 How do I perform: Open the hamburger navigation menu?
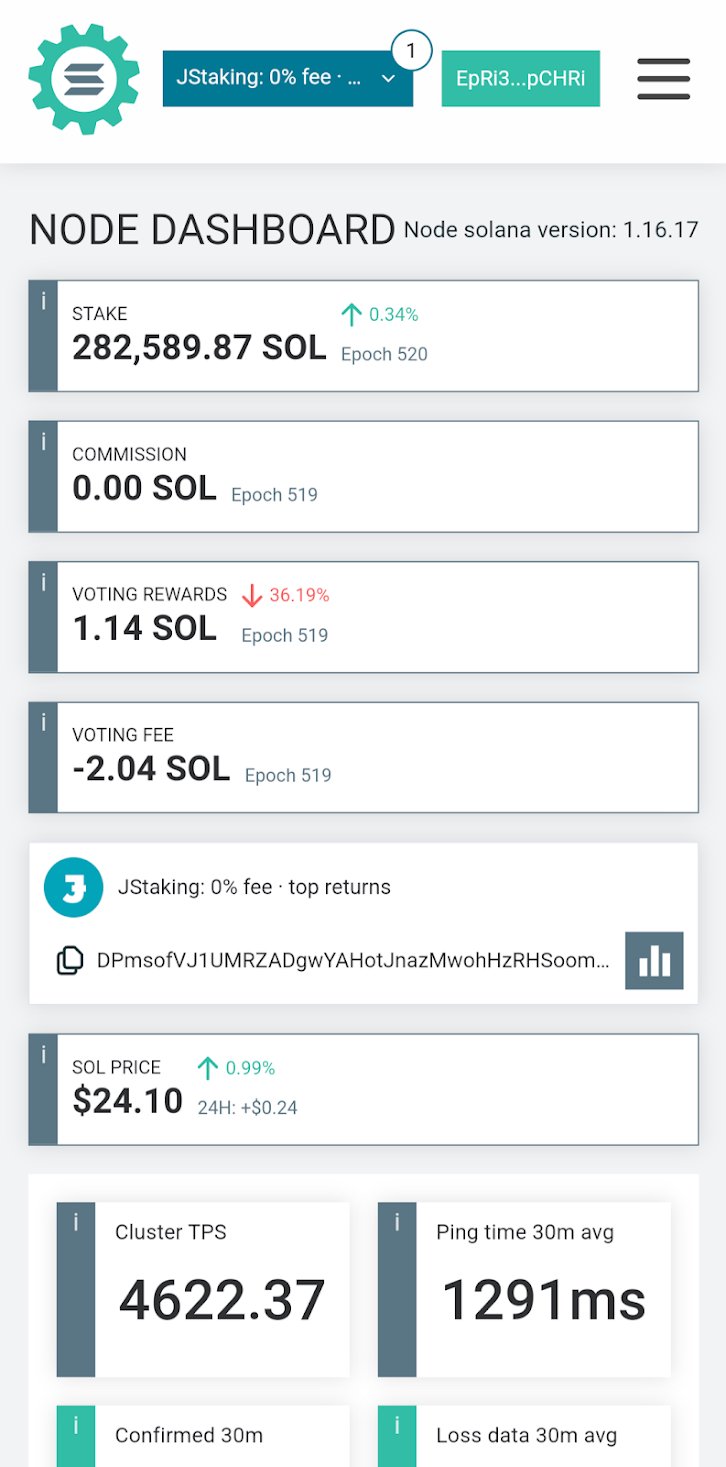tap(663, 80)
